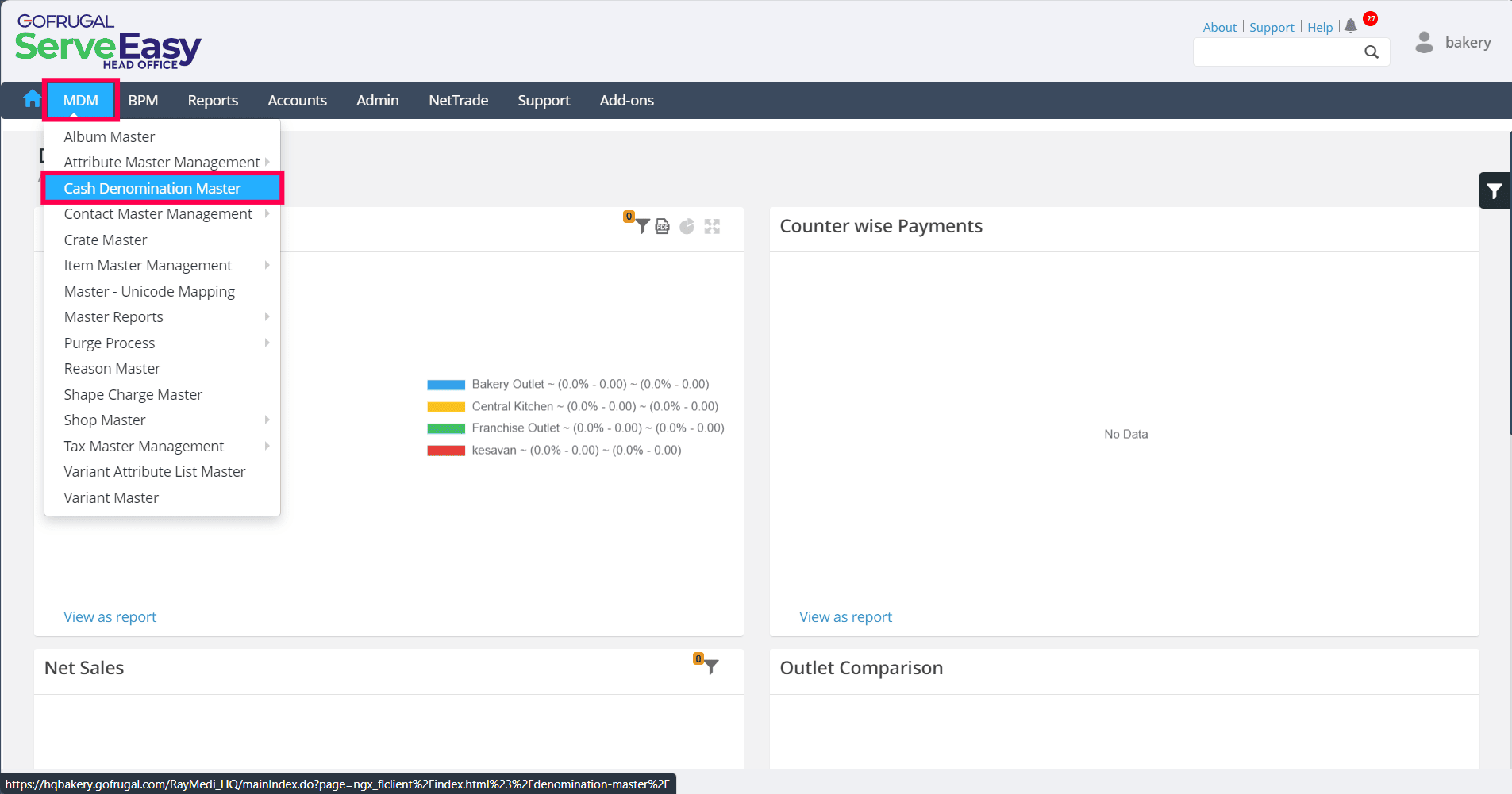
Task: Click the search magnifier icon
Action: click(x=1372, y=52)
